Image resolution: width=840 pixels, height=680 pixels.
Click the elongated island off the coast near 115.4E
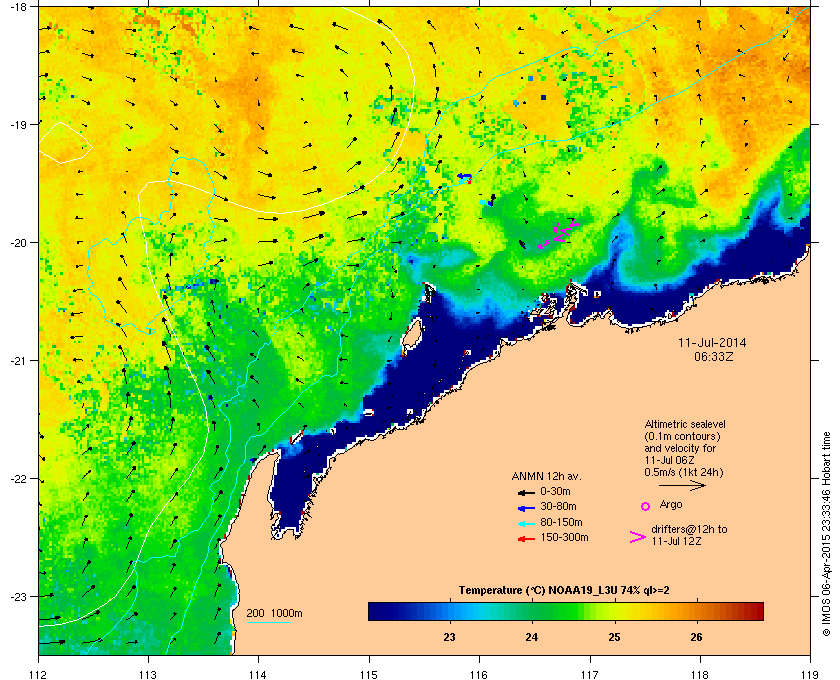[411, 333]
